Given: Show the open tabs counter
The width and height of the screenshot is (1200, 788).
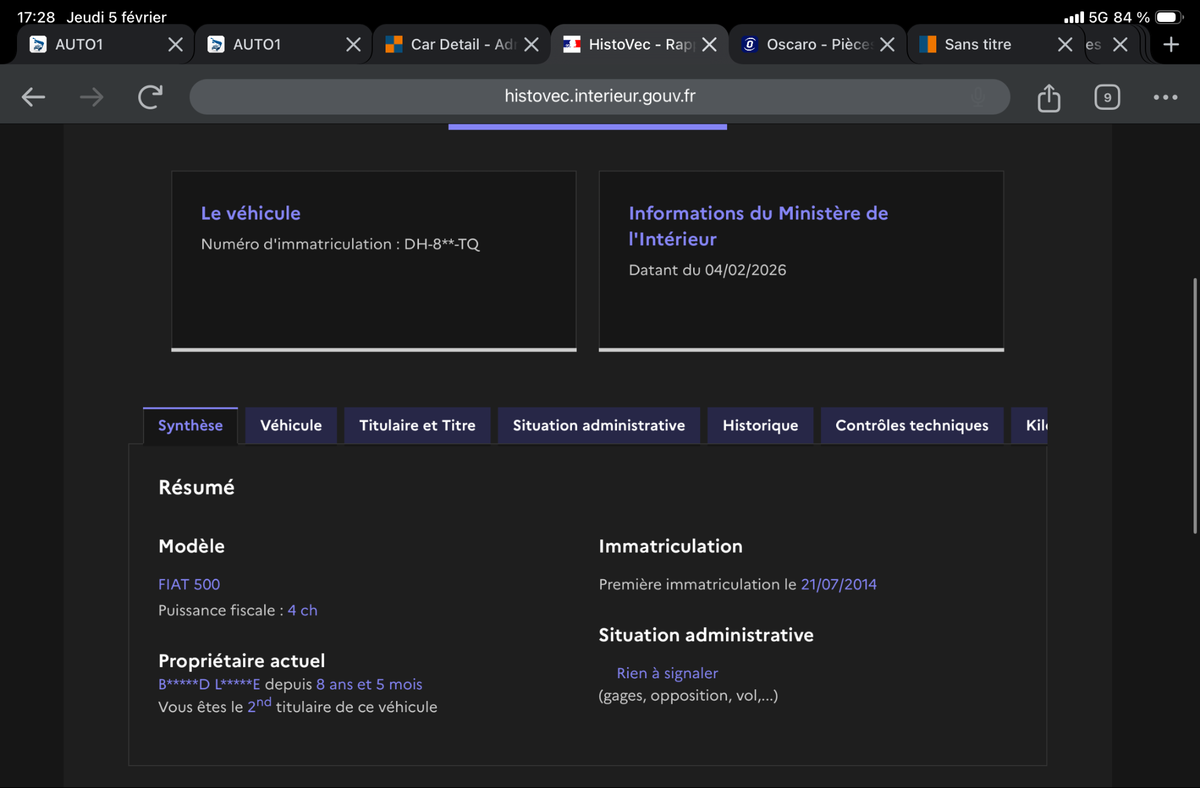Looking at the screenshot, I should [x=1107, y=97].
